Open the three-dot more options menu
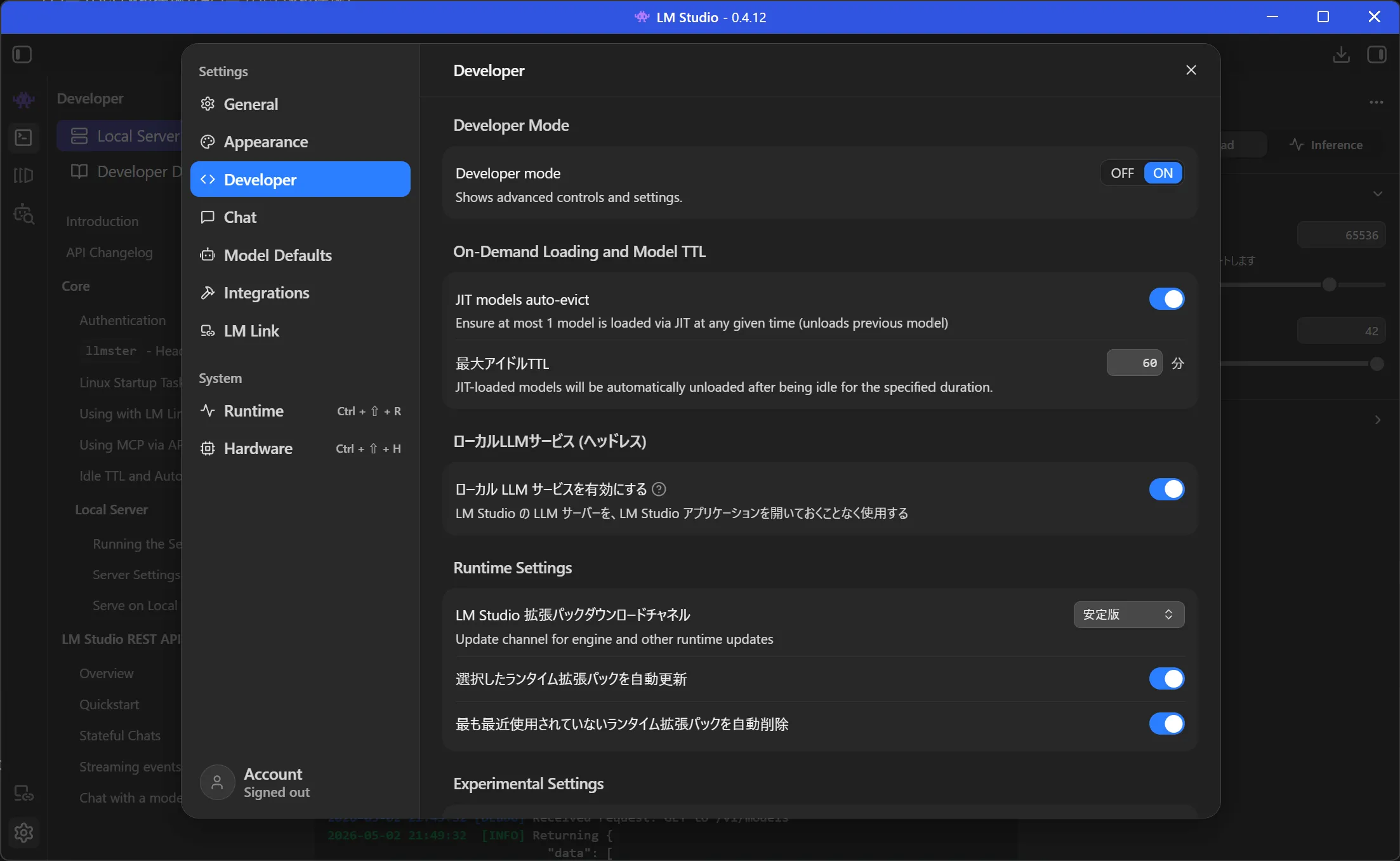 click(x=1376, y=102)
